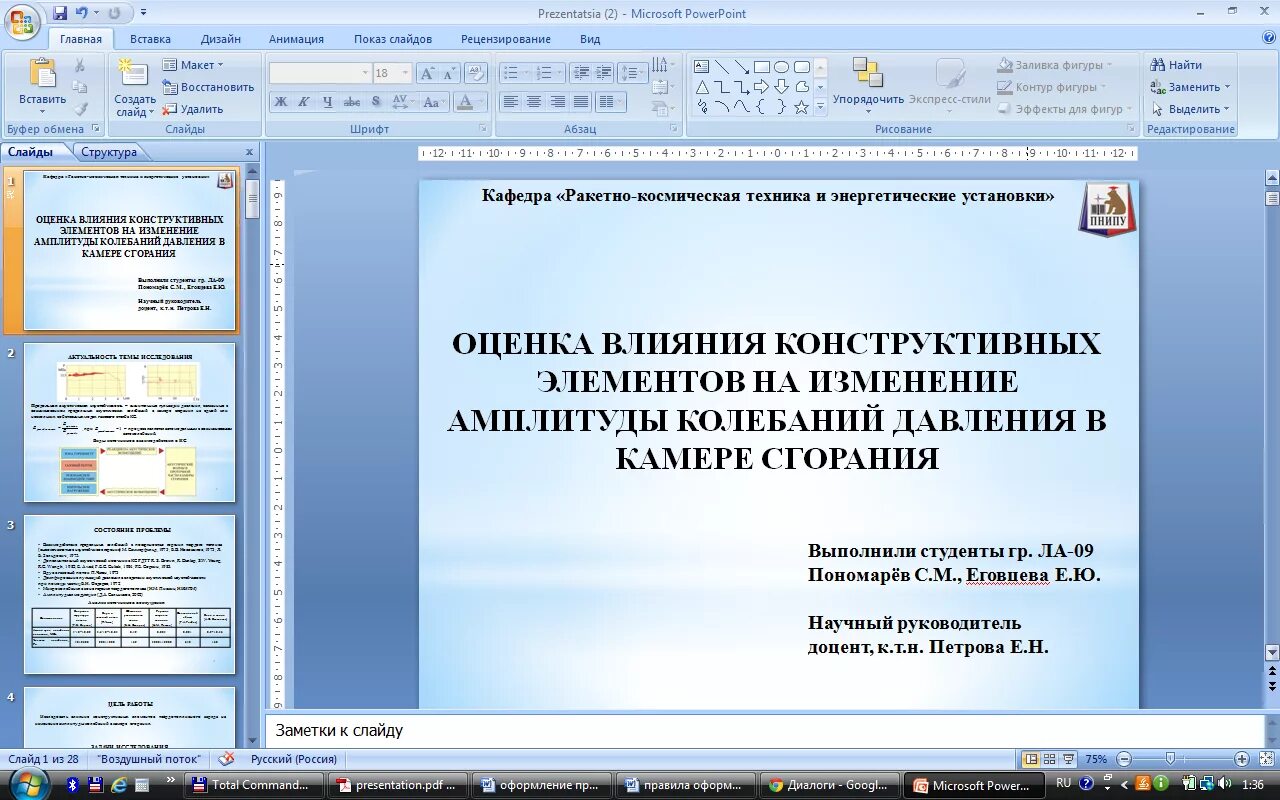
Task: Click the Office button
Action: pyautogui.click(x=22, y=20)
